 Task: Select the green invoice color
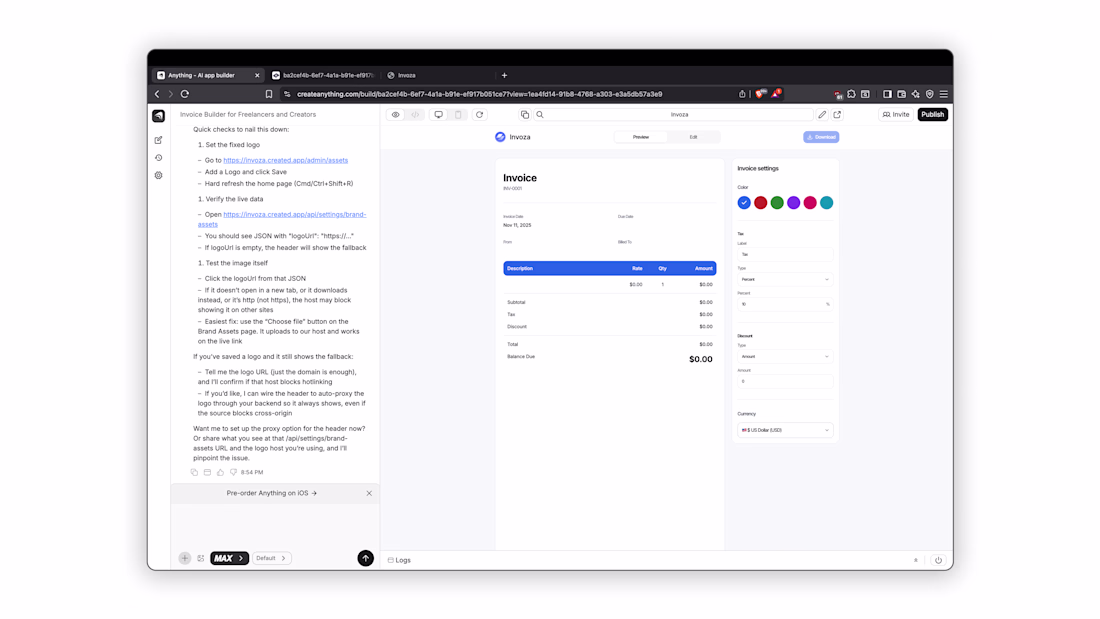777,203
